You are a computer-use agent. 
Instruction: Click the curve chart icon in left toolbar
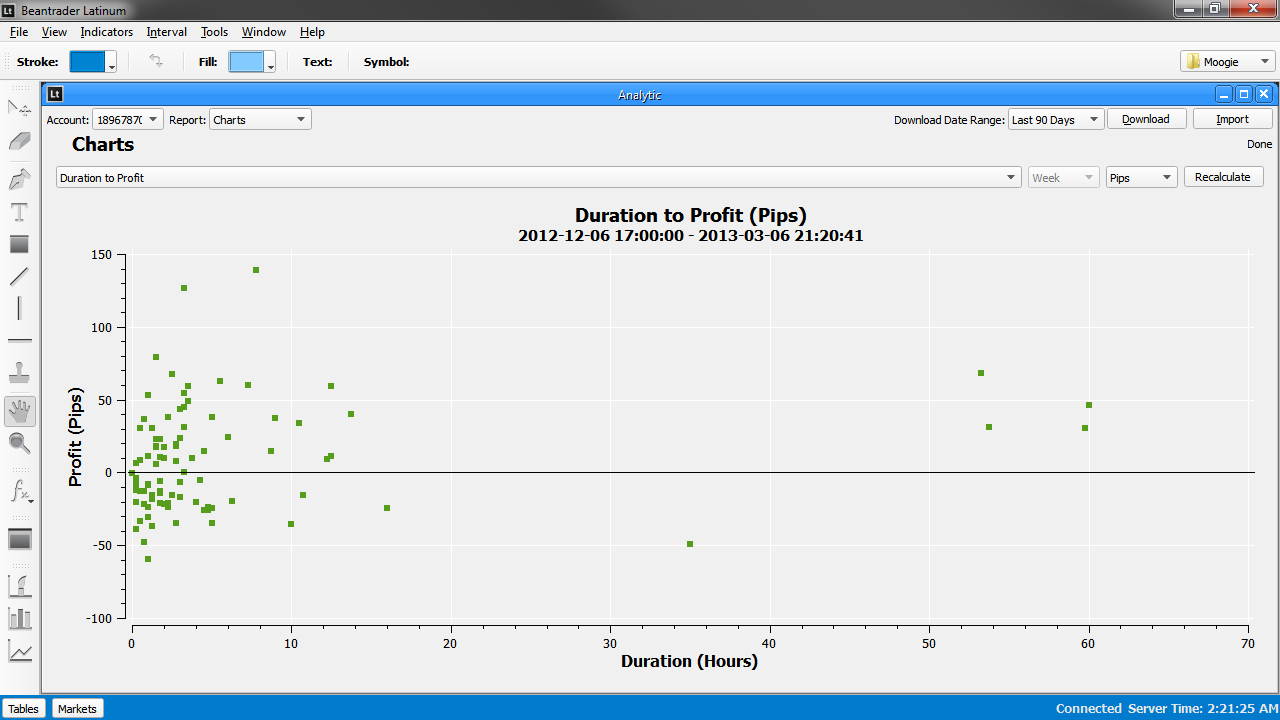click(x=20, y=585)
